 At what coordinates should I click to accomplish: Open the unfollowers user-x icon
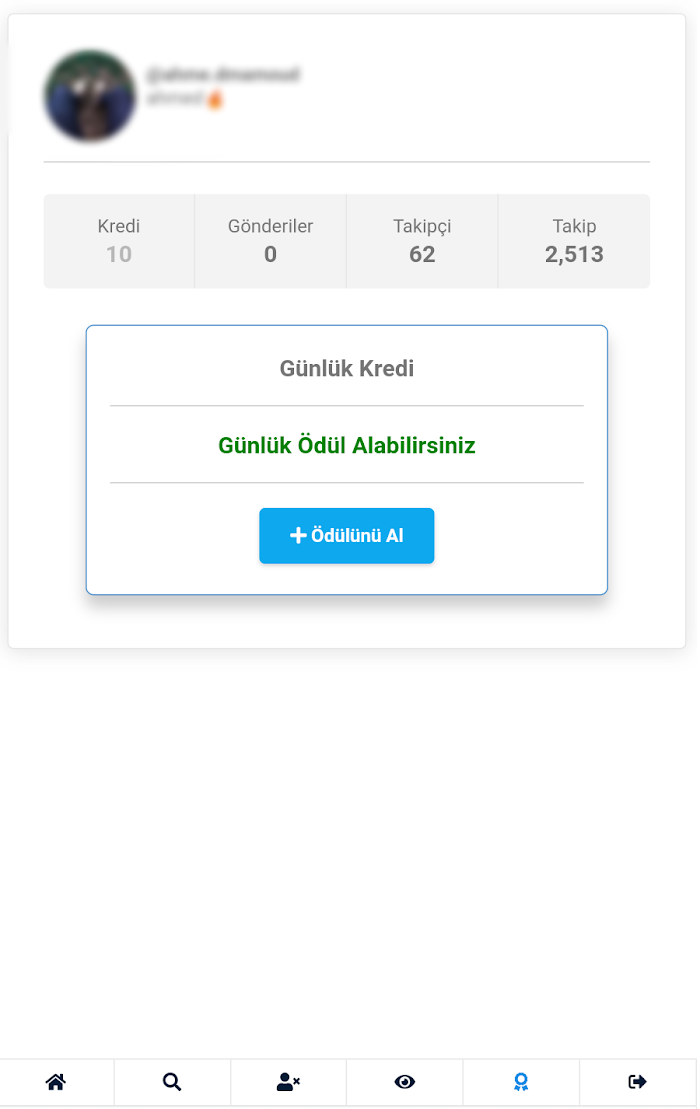288,1081
